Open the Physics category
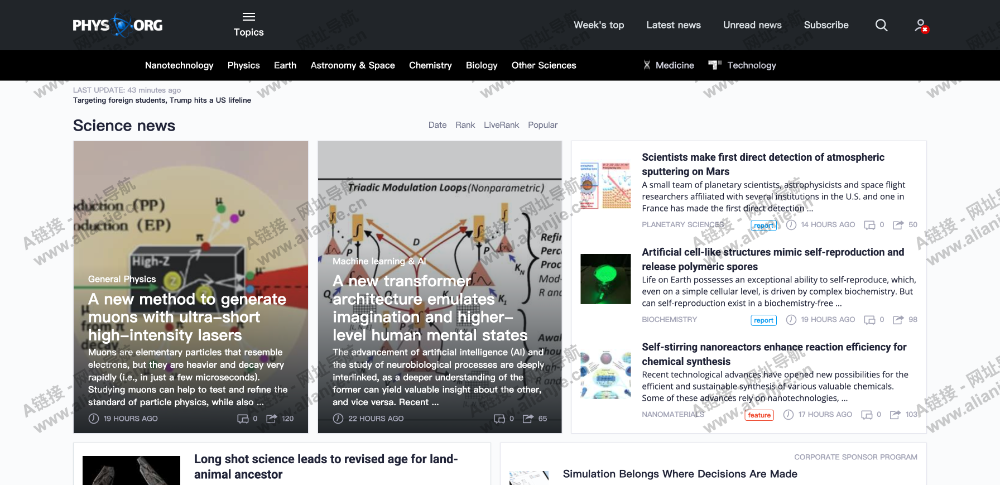1000x485 pixels. tap(244, 65)
